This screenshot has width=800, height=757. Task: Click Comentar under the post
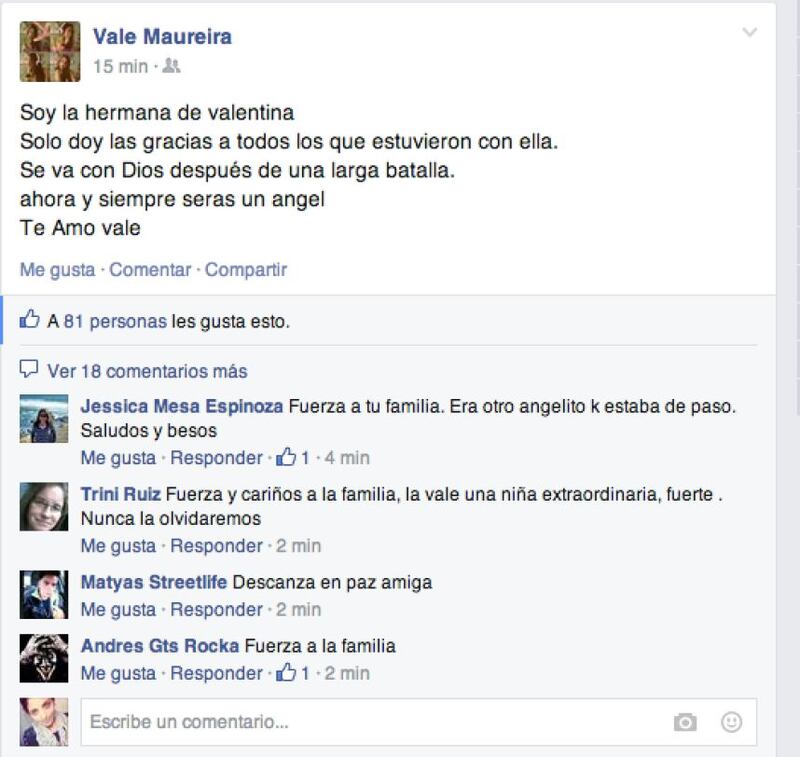pyautogui.click(x=150, y=269)
